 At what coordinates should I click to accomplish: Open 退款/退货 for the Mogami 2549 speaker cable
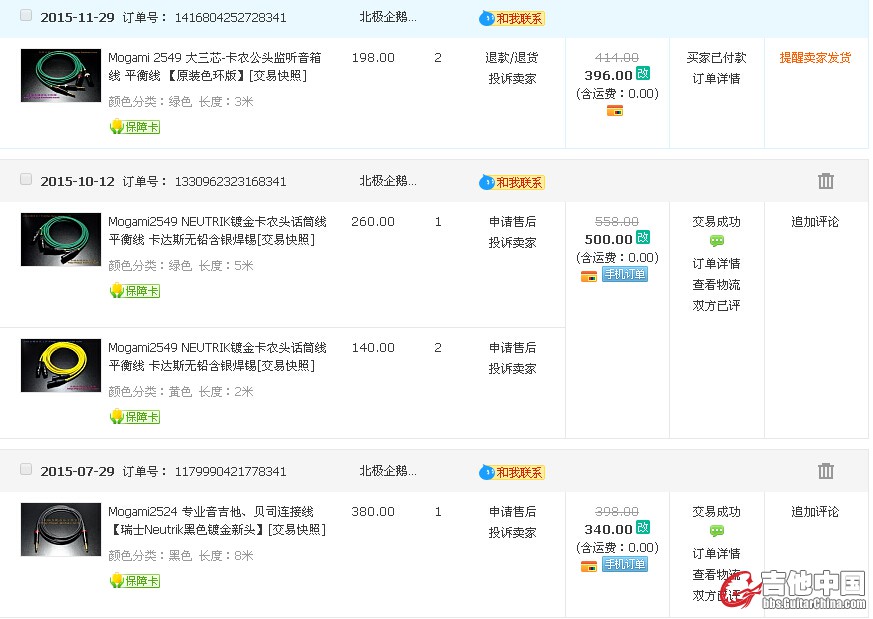click(x=512, y=58)
